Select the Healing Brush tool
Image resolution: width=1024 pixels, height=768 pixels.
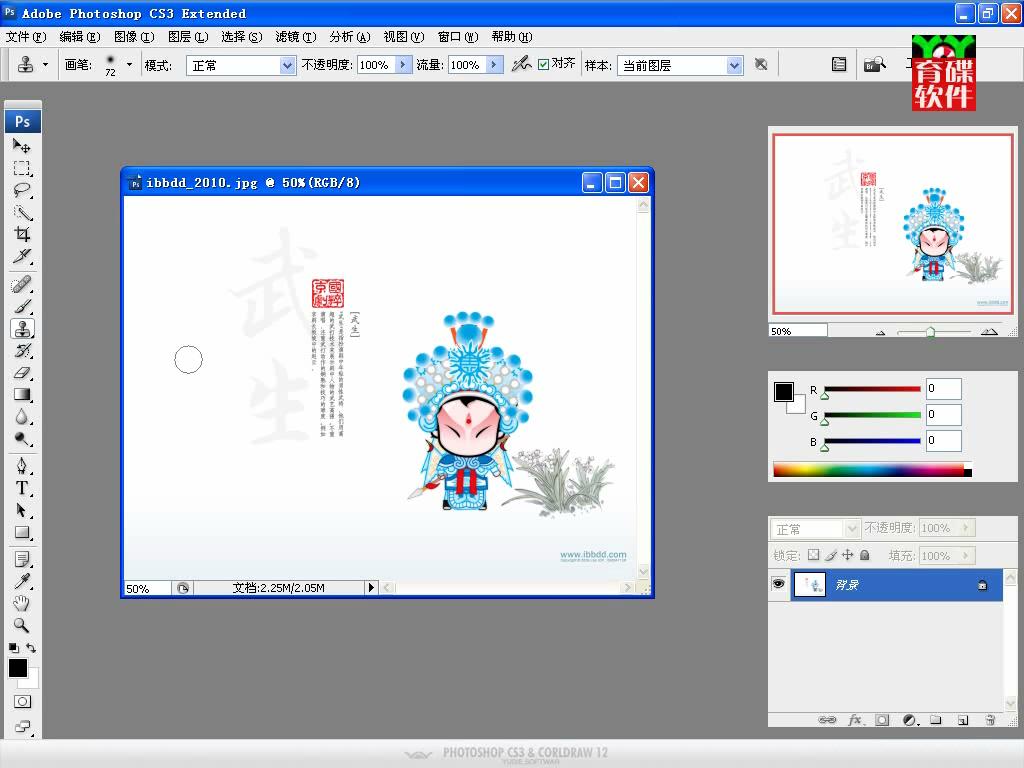point(22,284)
